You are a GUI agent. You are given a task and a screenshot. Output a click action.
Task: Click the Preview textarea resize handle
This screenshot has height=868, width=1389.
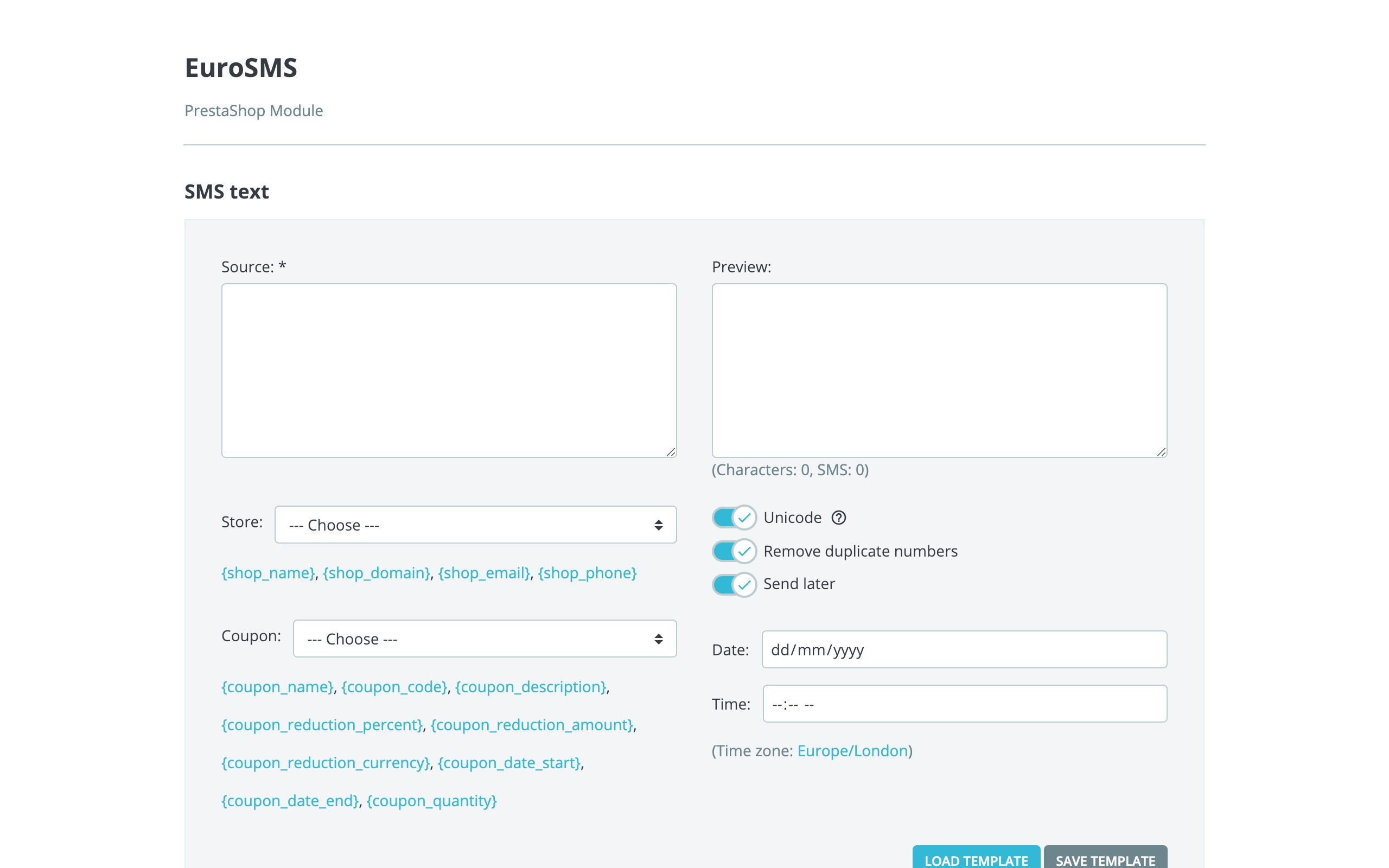(x=1161, y=452)
